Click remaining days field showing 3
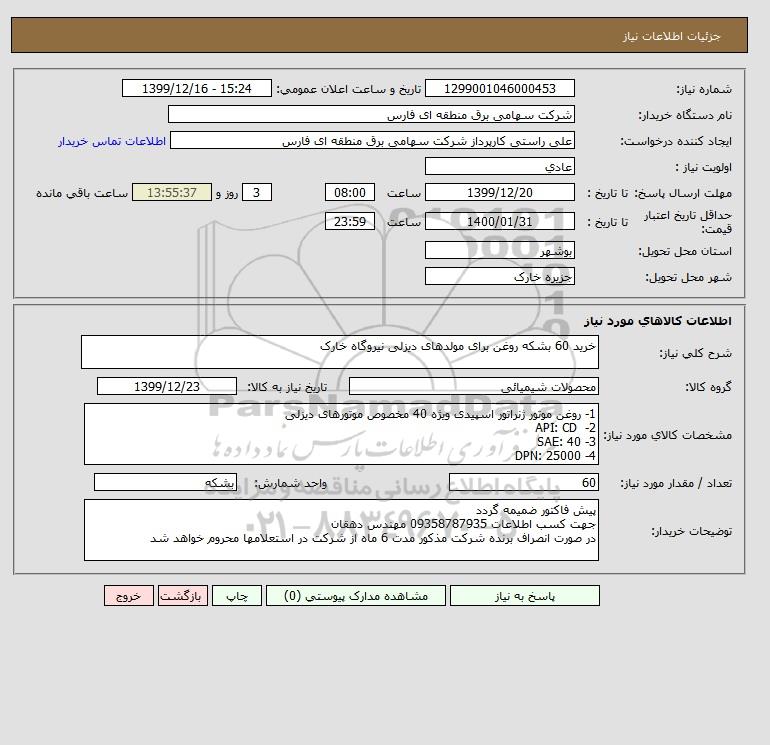Screen dimensions: 770x745 (256, 193)
